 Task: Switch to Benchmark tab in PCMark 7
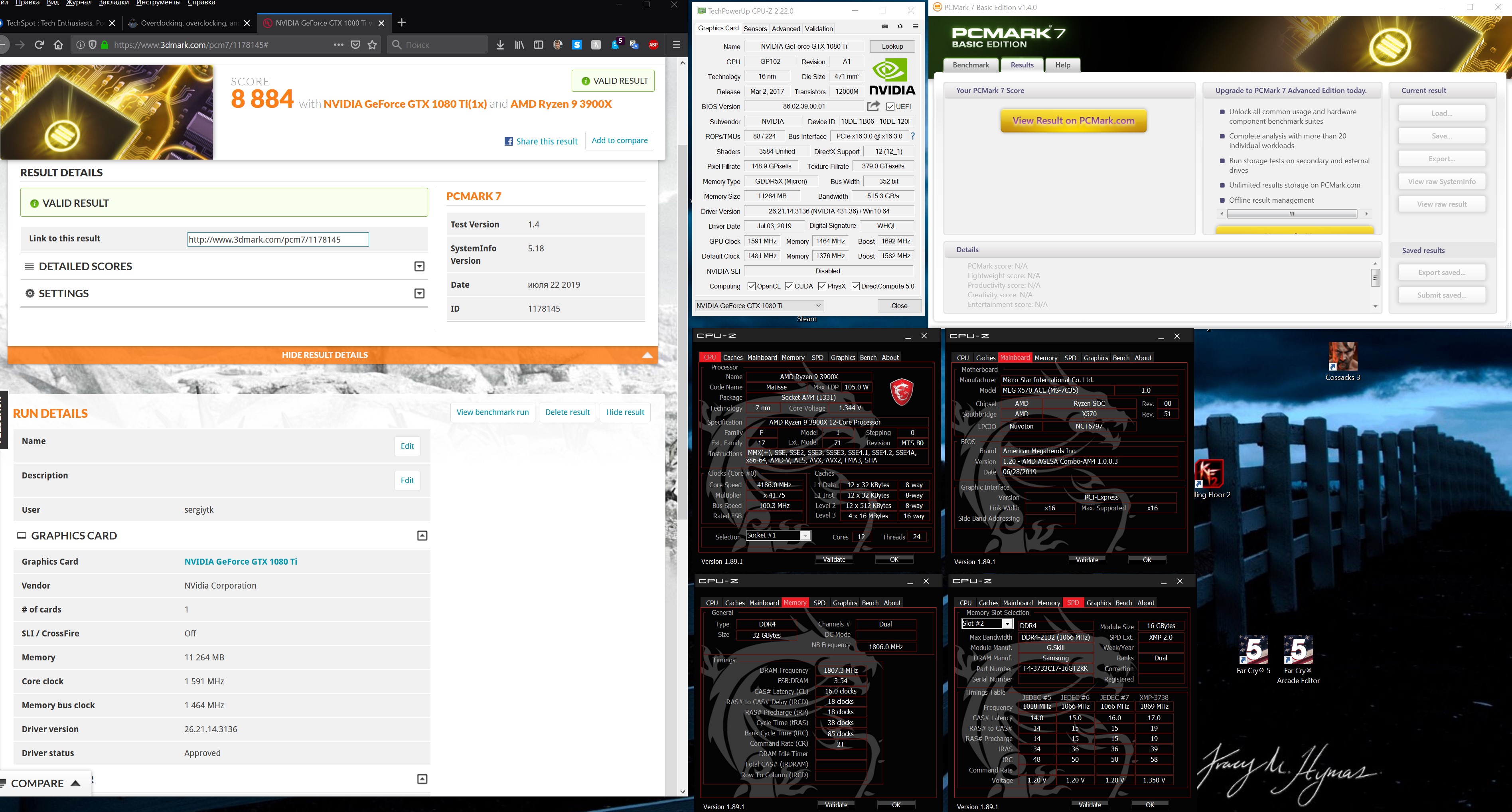pyautogui.click(x=971, y=65)
